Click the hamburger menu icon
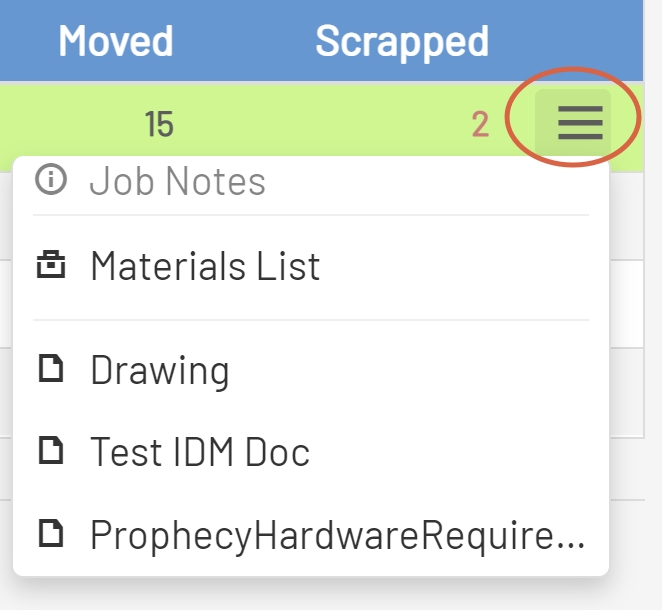Image resolution: width=662 pixels, height=610 pixels. pyautogui.click(x=580, y=122)
